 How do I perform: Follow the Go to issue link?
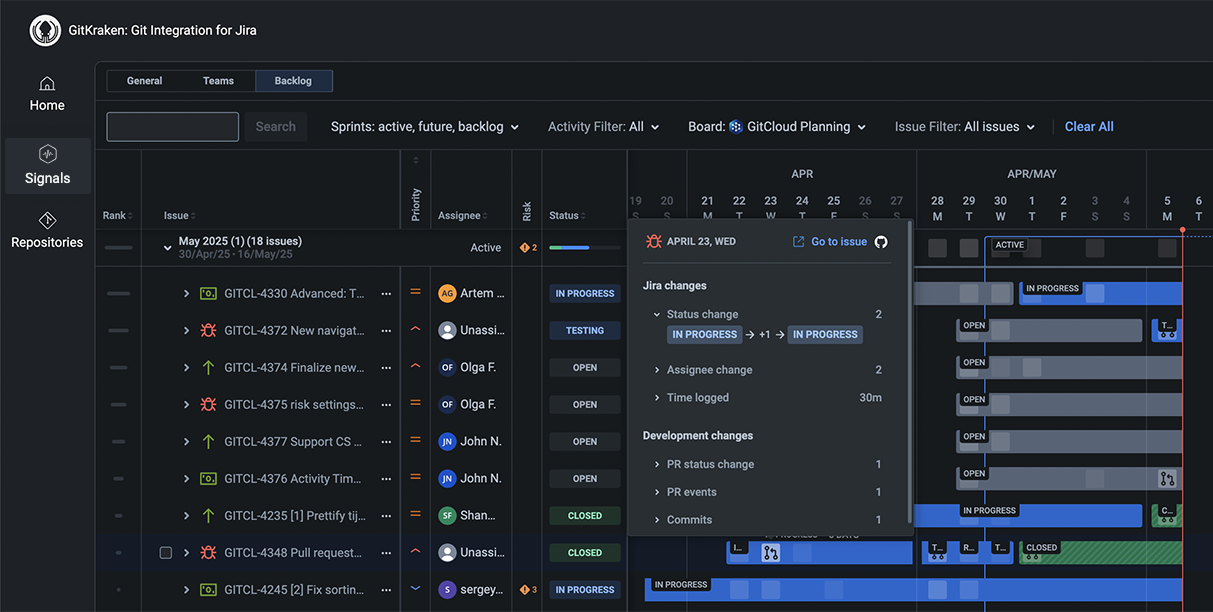[x=830, y=241]
